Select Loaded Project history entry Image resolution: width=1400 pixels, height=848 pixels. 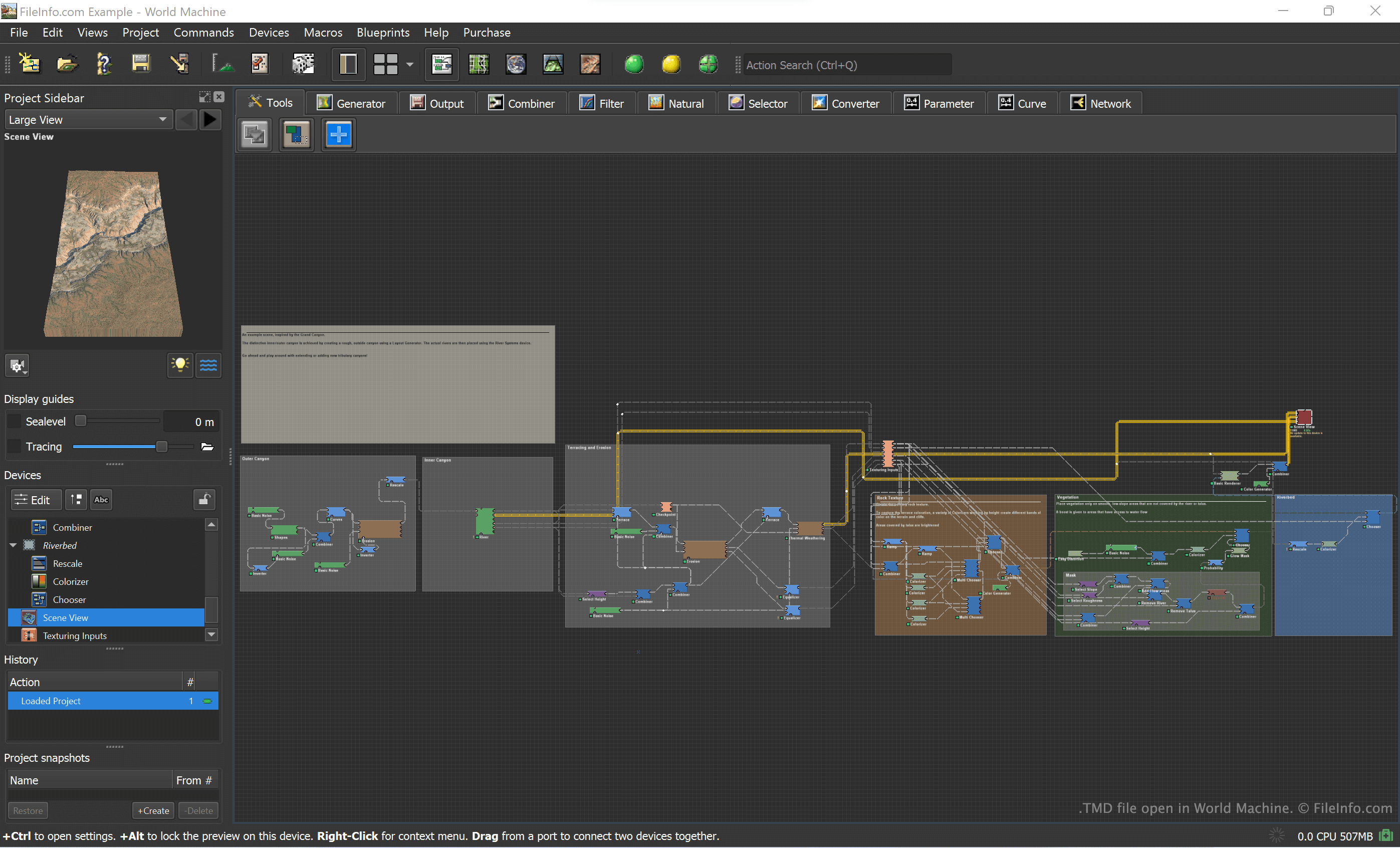click(x=113, y=701)
